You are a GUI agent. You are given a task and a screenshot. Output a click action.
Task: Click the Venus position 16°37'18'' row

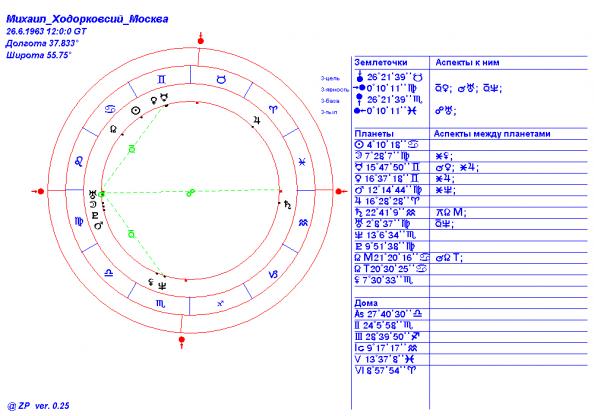pyautogui.click(x=387, y=178)
